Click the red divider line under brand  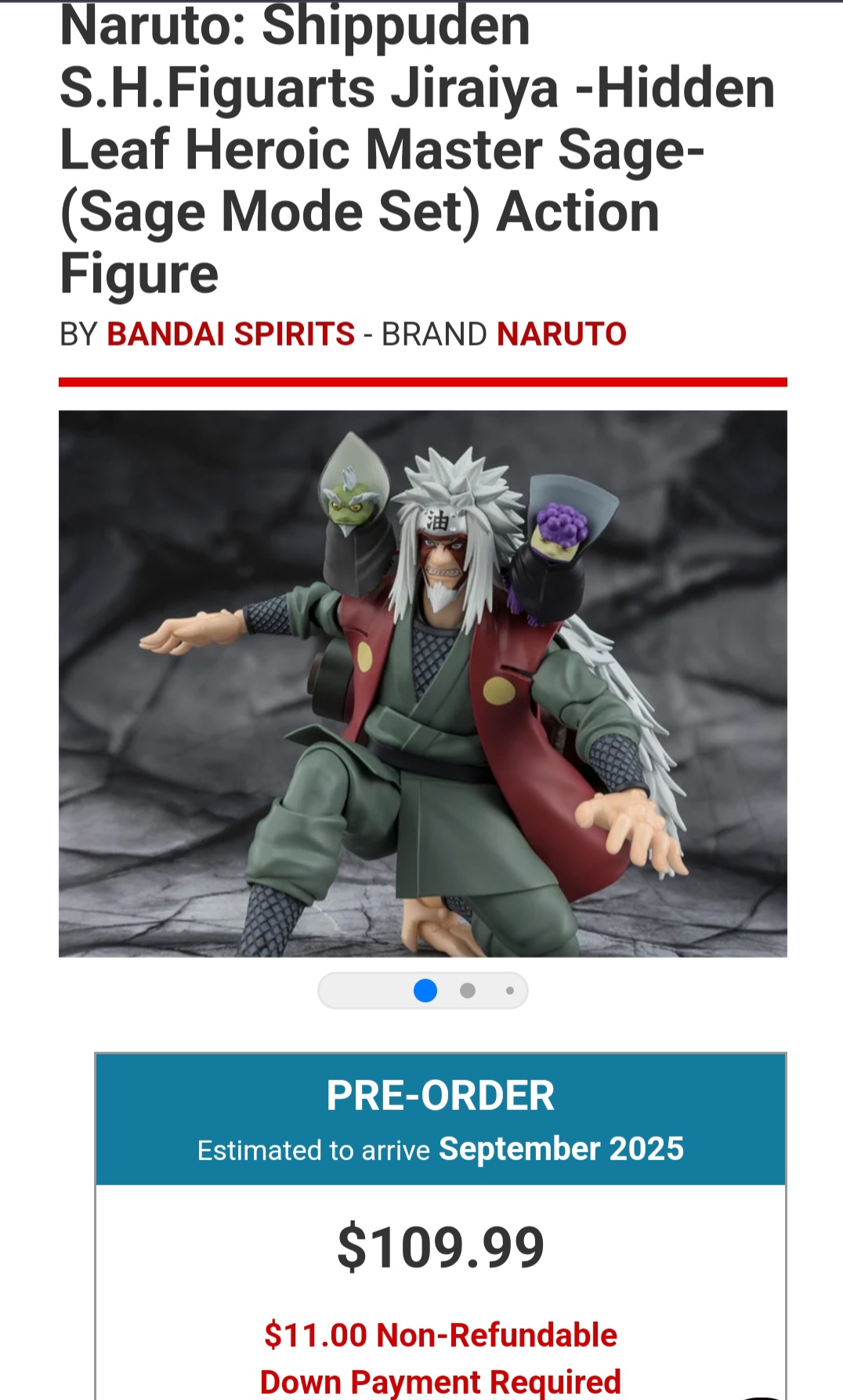(423, 382)
